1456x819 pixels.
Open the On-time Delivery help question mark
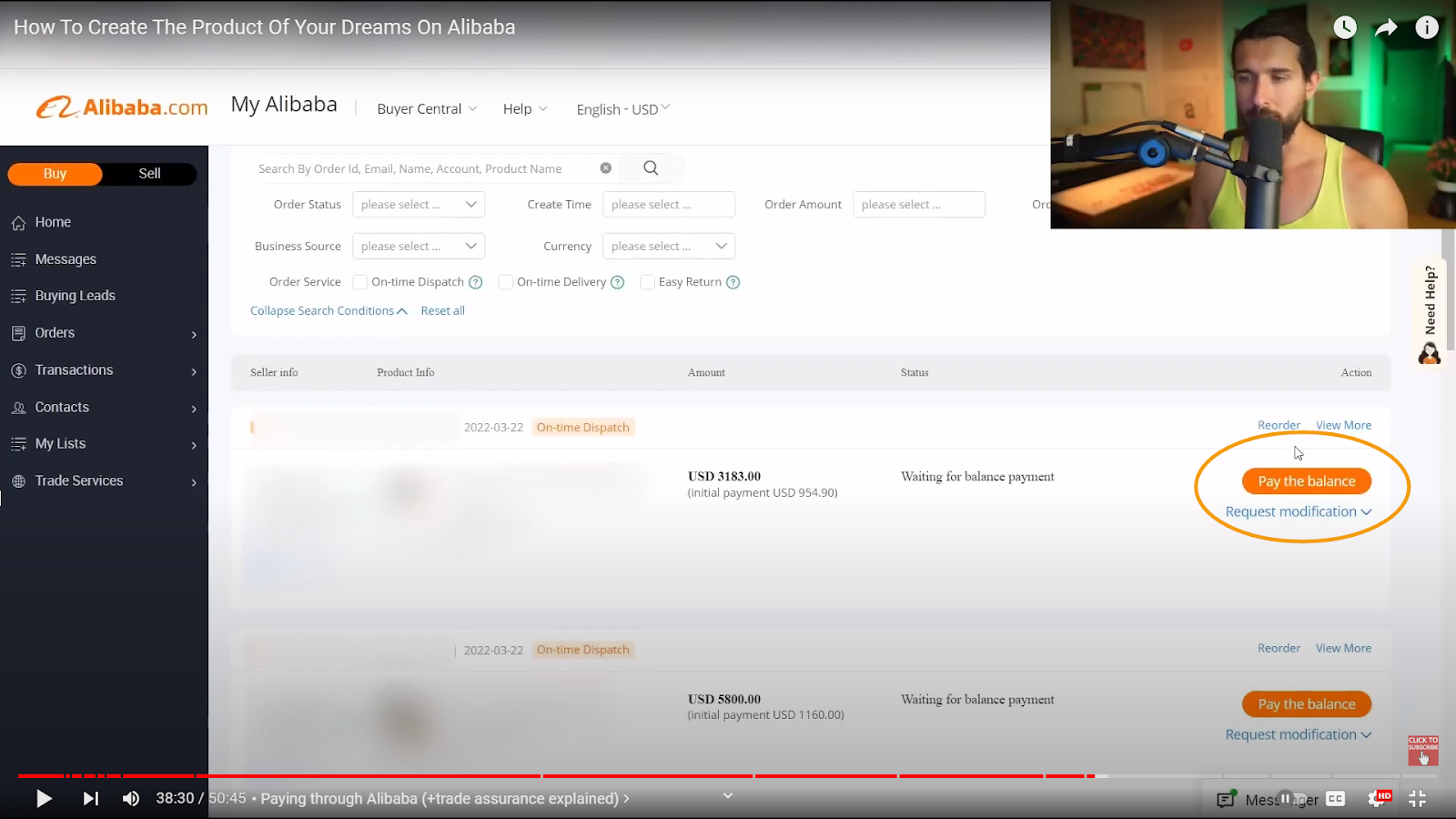[617, 282]
